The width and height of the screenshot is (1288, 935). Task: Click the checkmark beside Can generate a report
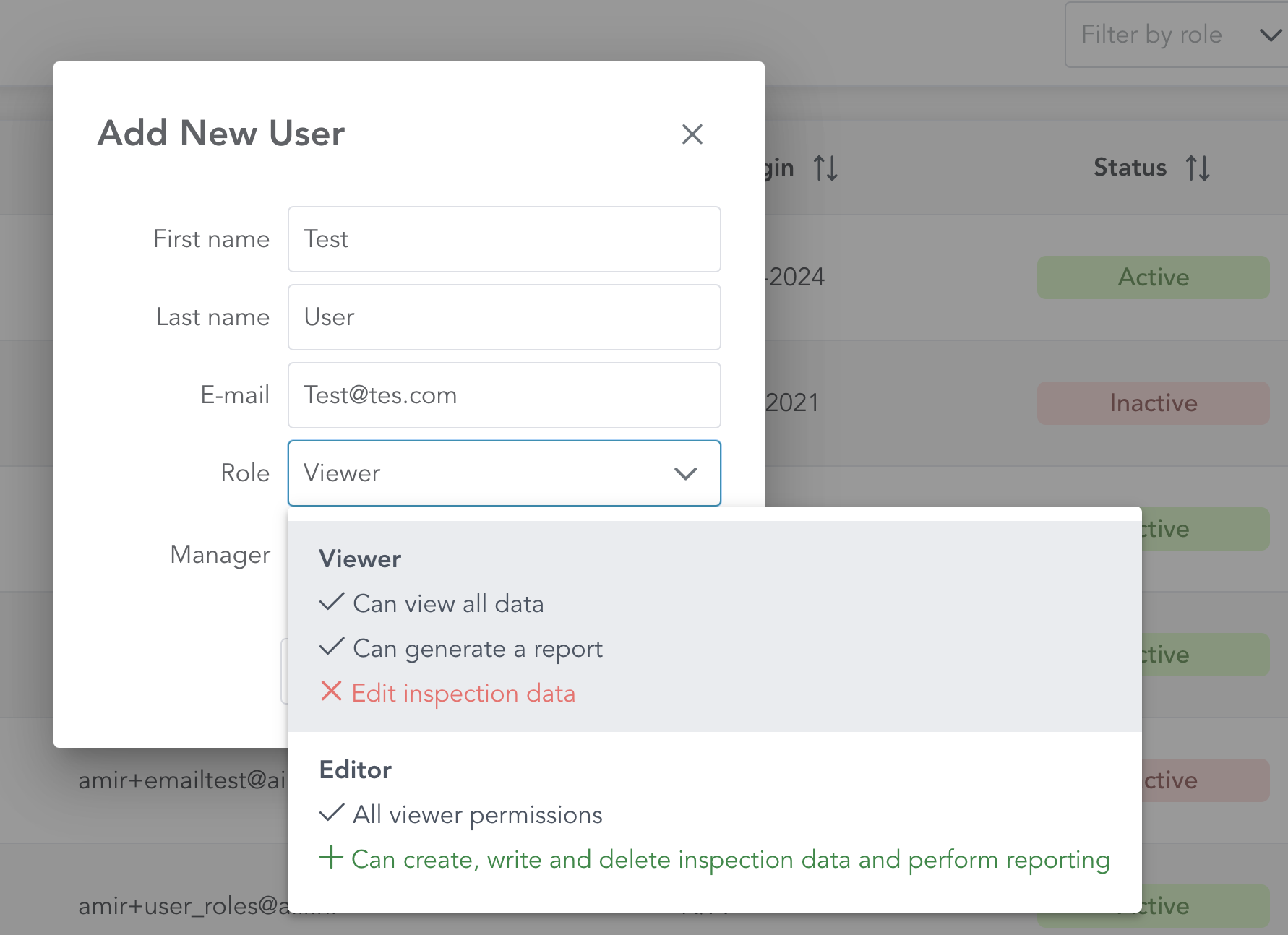(331, 647)
